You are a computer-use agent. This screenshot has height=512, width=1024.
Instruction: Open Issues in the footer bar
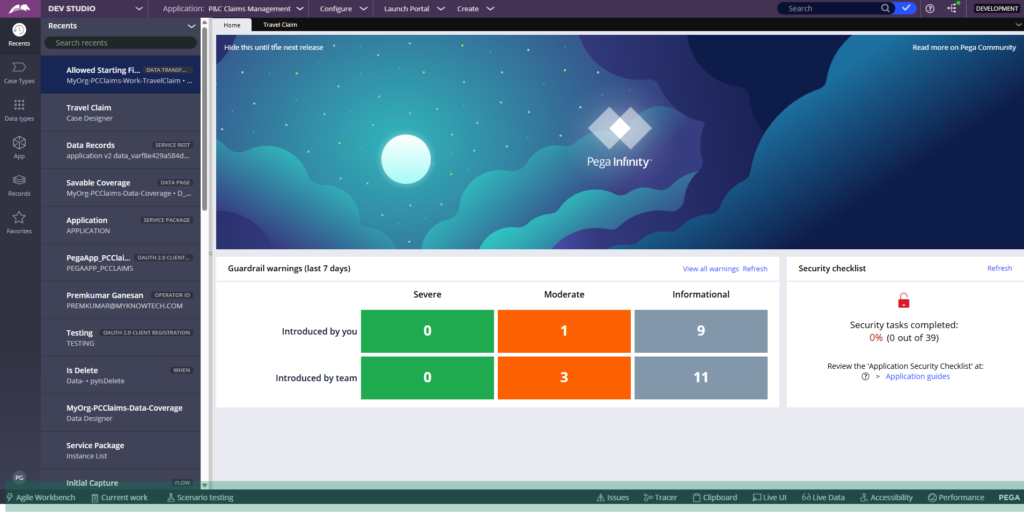pyautogui.click(x=613, y=498)
